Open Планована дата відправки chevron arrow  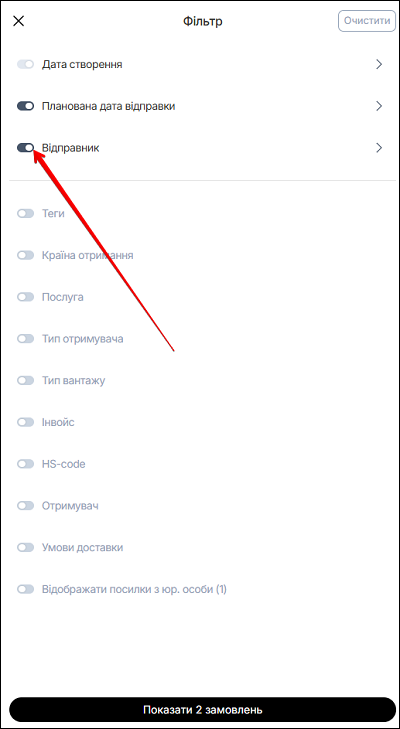point(379,106)
